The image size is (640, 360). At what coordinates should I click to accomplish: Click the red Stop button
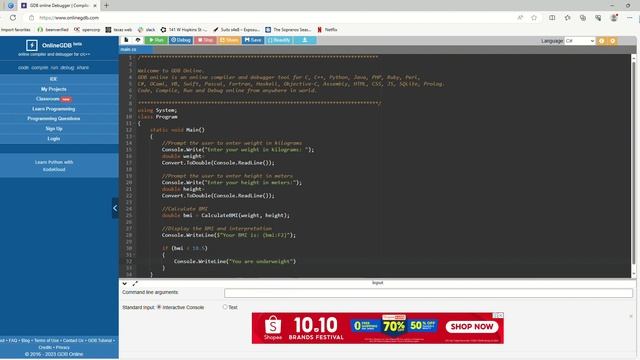[x=205, y=40]
